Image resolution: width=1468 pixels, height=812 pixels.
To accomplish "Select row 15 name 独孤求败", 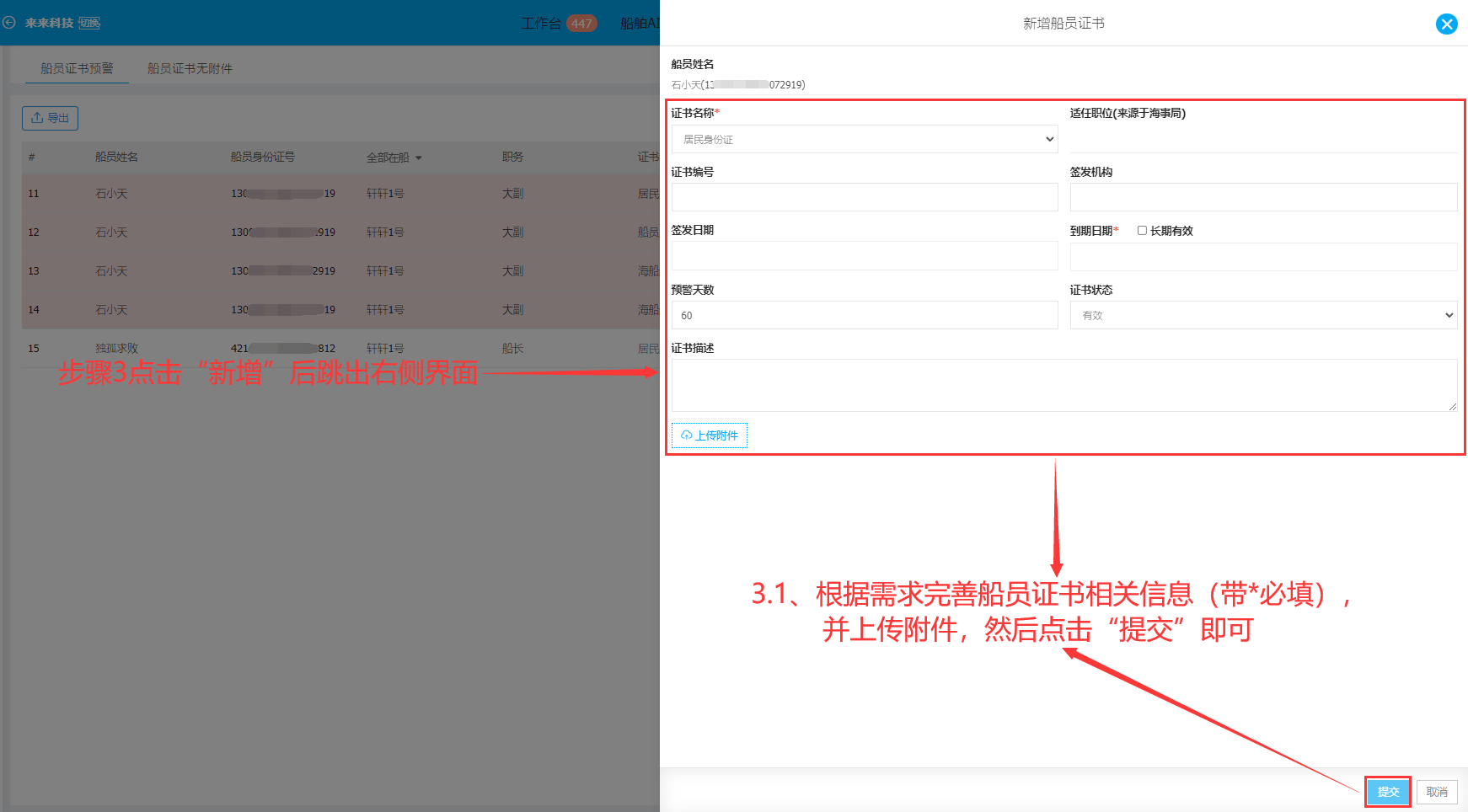I will coord(116,349).
